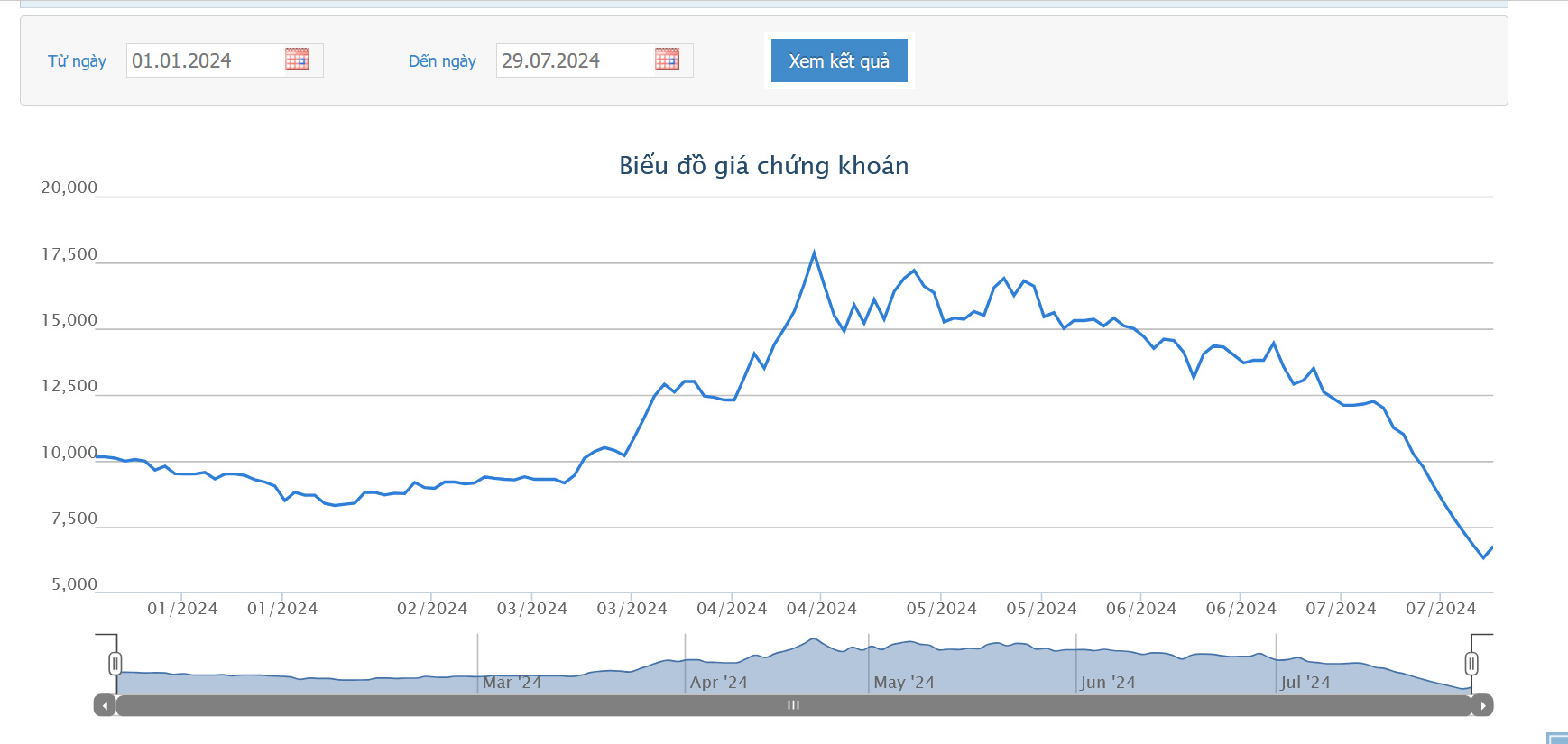Click the Xem kết quả button
The image size is (1568, 744).
pyautogui.click(x=838, y=60)
